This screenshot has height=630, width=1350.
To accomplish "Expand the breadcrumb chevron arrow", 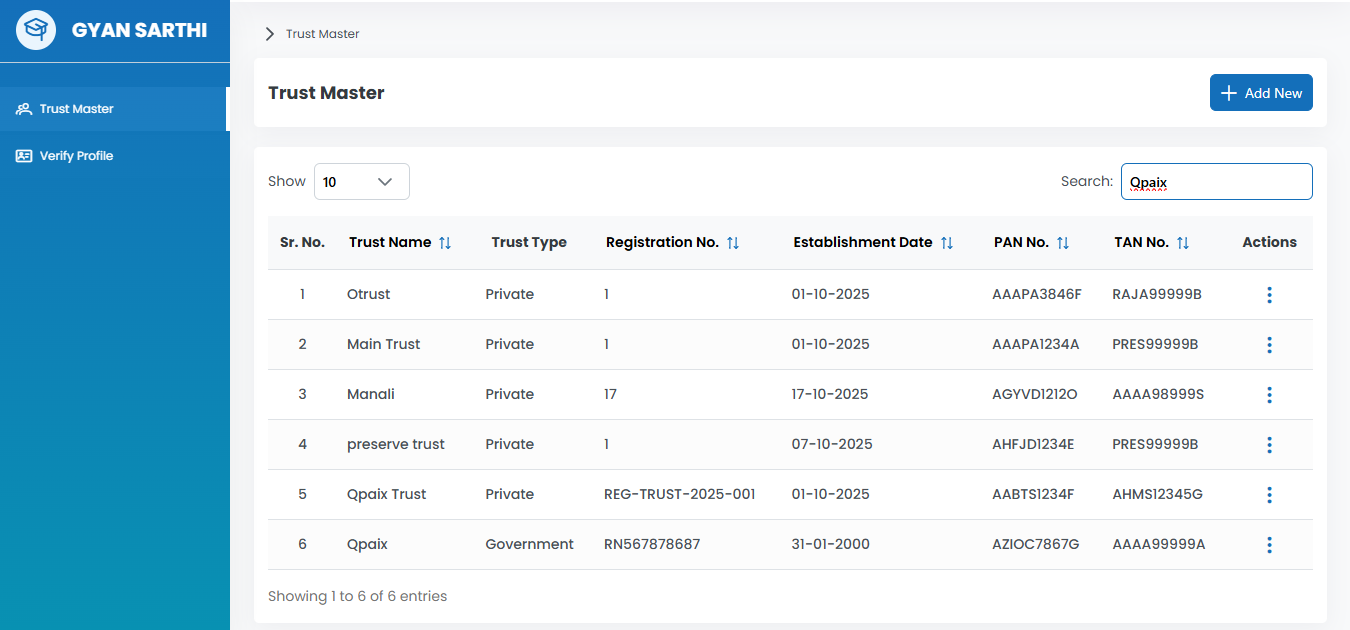I will tap(269, 34).
